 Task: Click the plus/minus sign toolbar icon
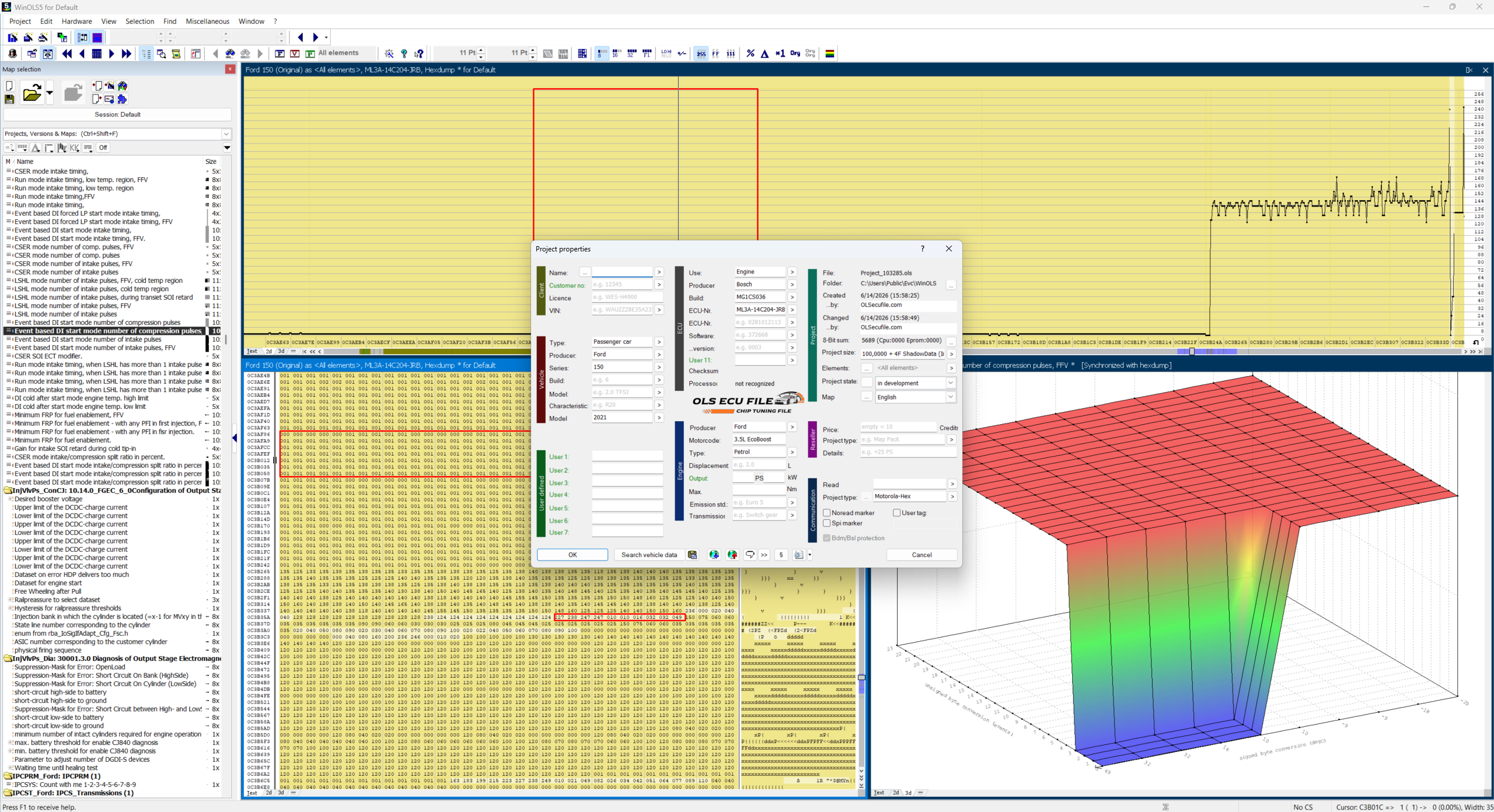click(x=682, y=54)
